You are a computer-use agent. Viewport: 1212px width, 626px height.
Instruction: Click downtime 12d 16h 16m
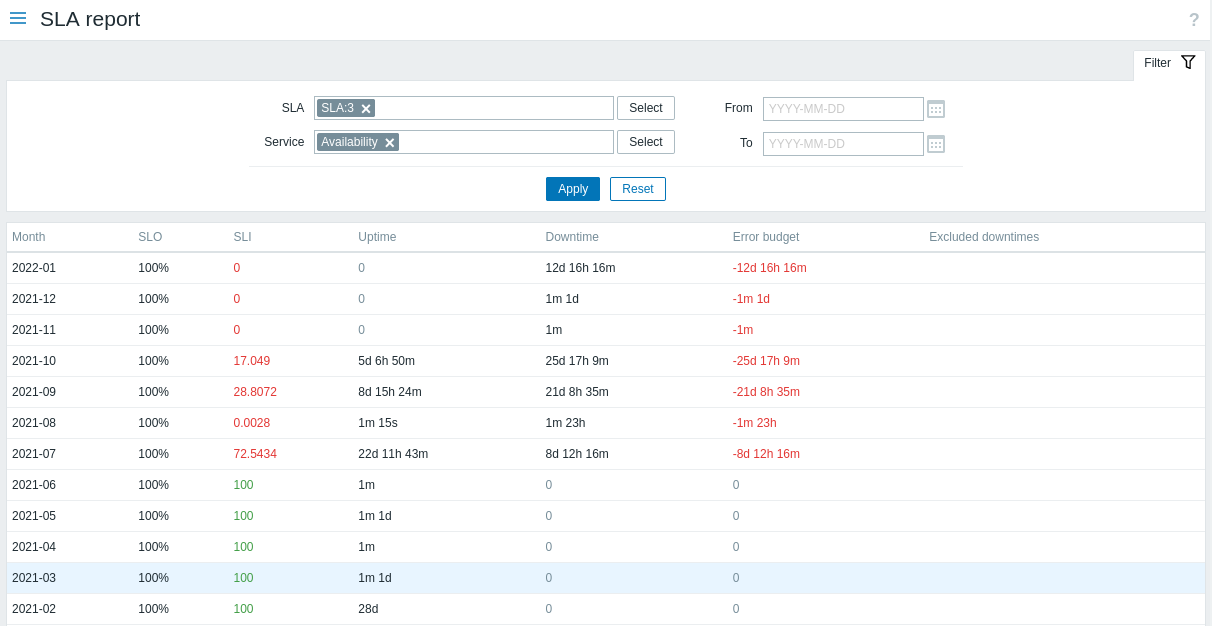click(x=580, y=268)
